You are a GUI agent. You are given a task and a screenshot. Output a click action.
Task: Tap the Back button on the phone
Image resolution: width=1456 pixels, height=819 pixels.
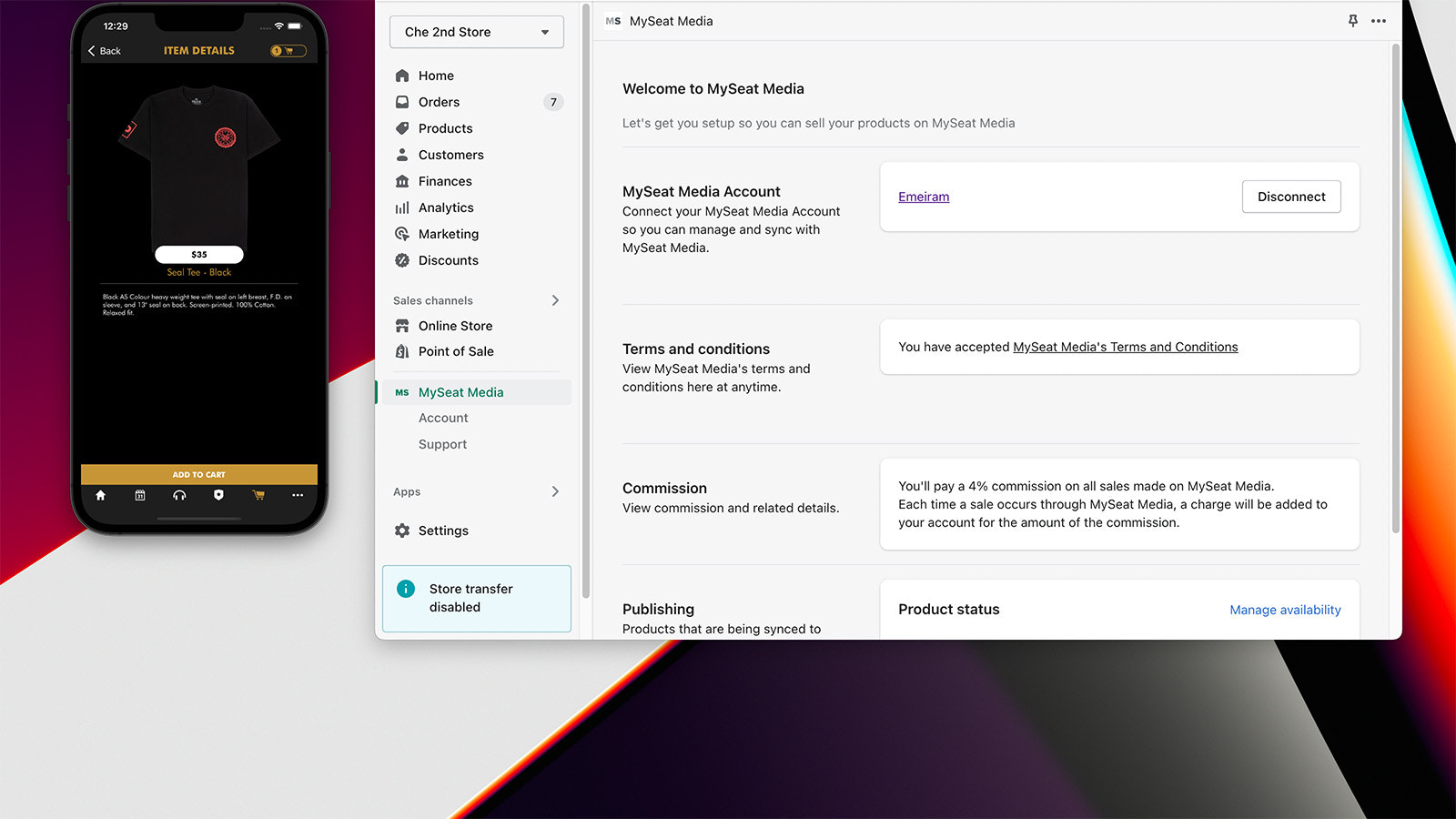105,51
